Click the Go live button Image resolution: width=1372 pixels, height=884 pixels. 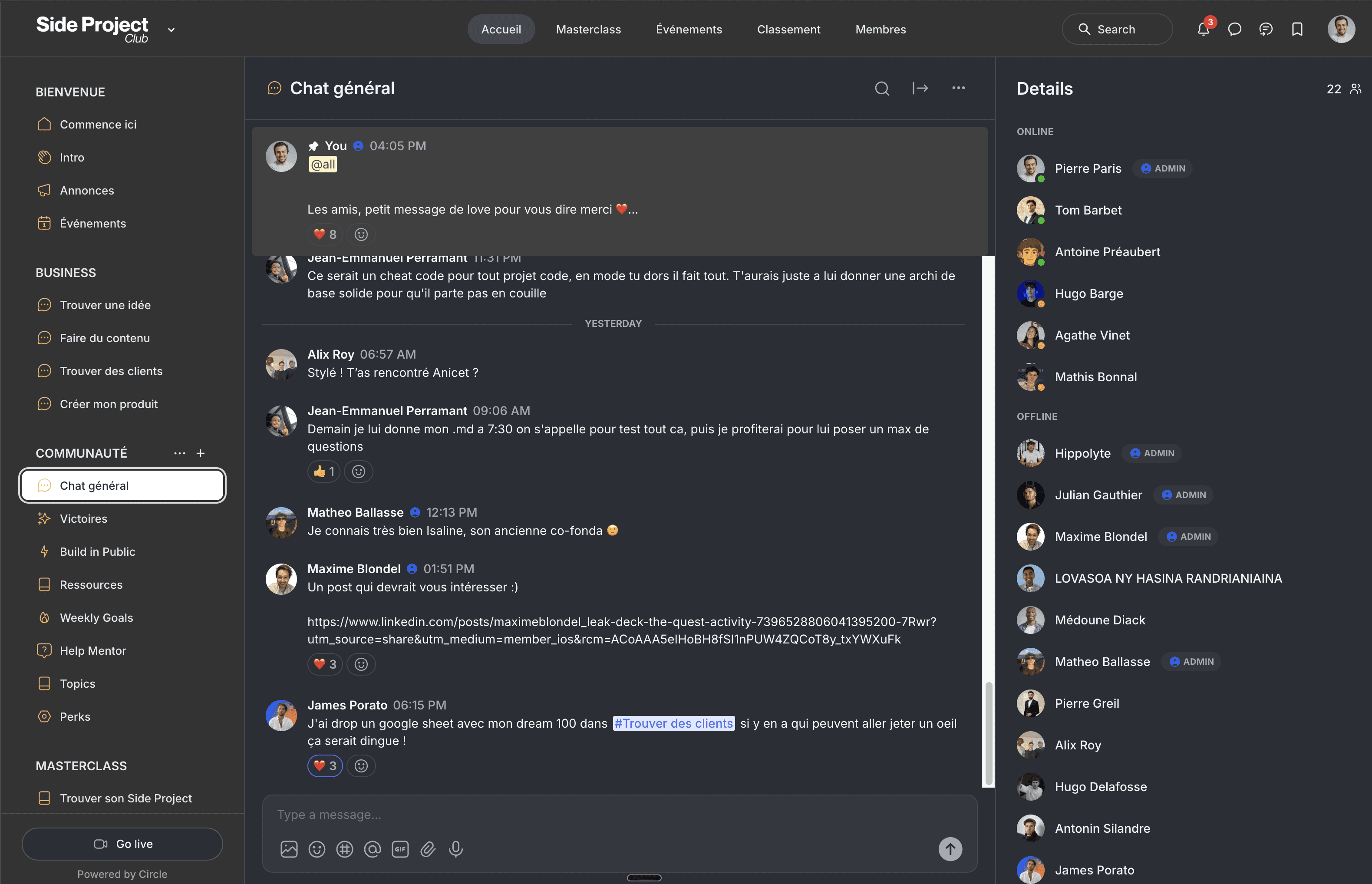point(122,844)
